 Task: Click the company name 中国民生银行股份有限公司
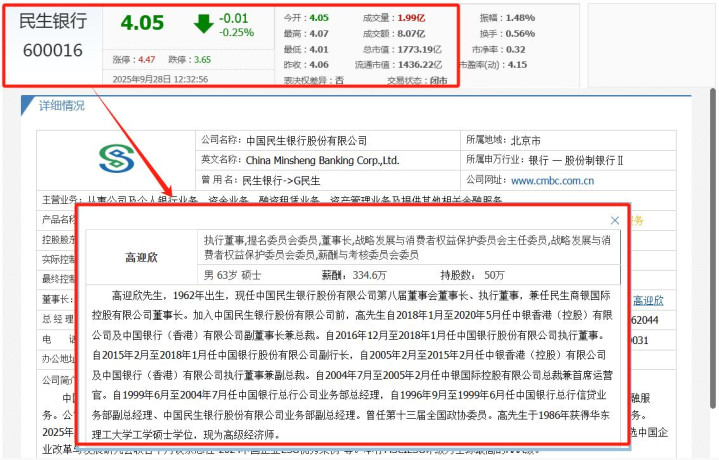pyautogui.click(x=306, y=141)
